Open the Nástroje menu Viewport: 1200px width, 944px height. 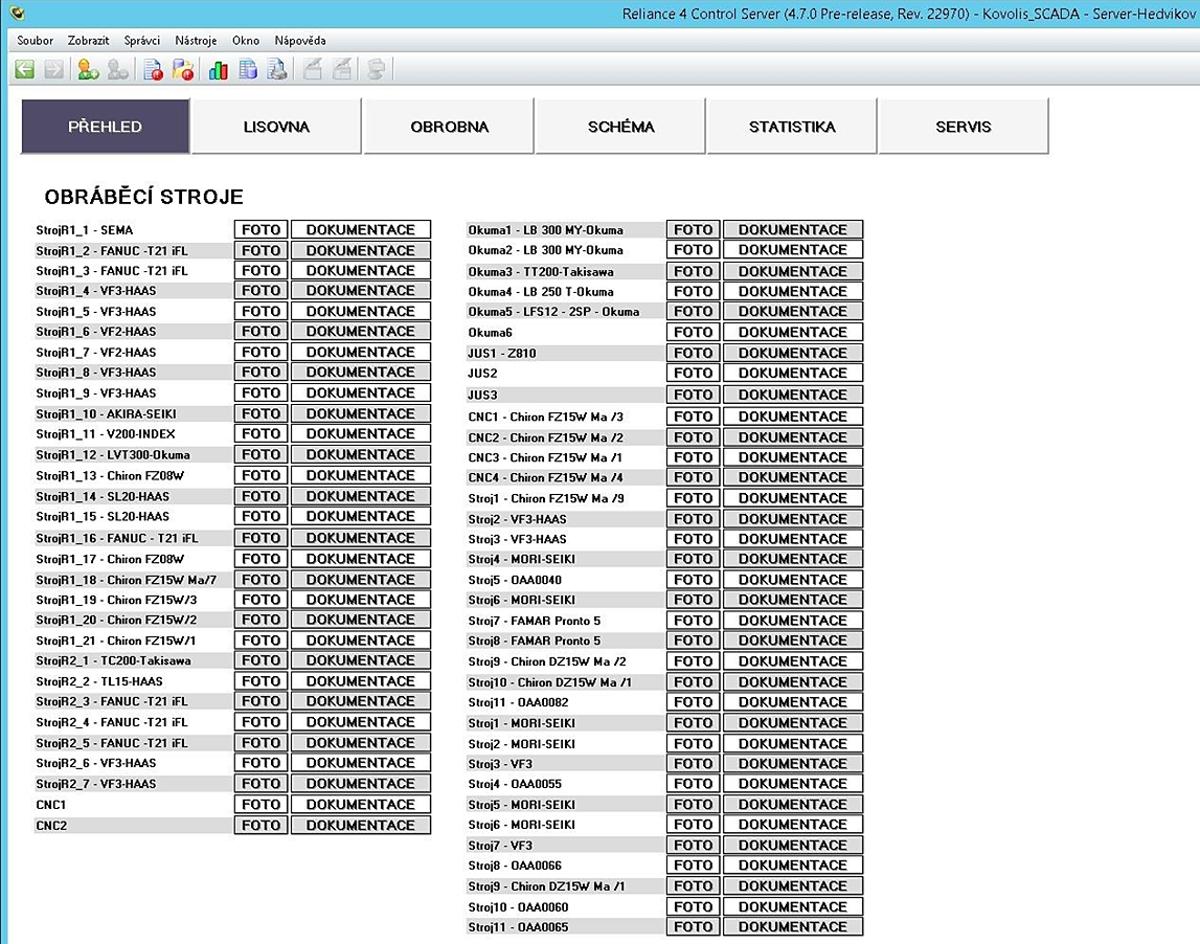pyautogui.click(x=195, y=41)
